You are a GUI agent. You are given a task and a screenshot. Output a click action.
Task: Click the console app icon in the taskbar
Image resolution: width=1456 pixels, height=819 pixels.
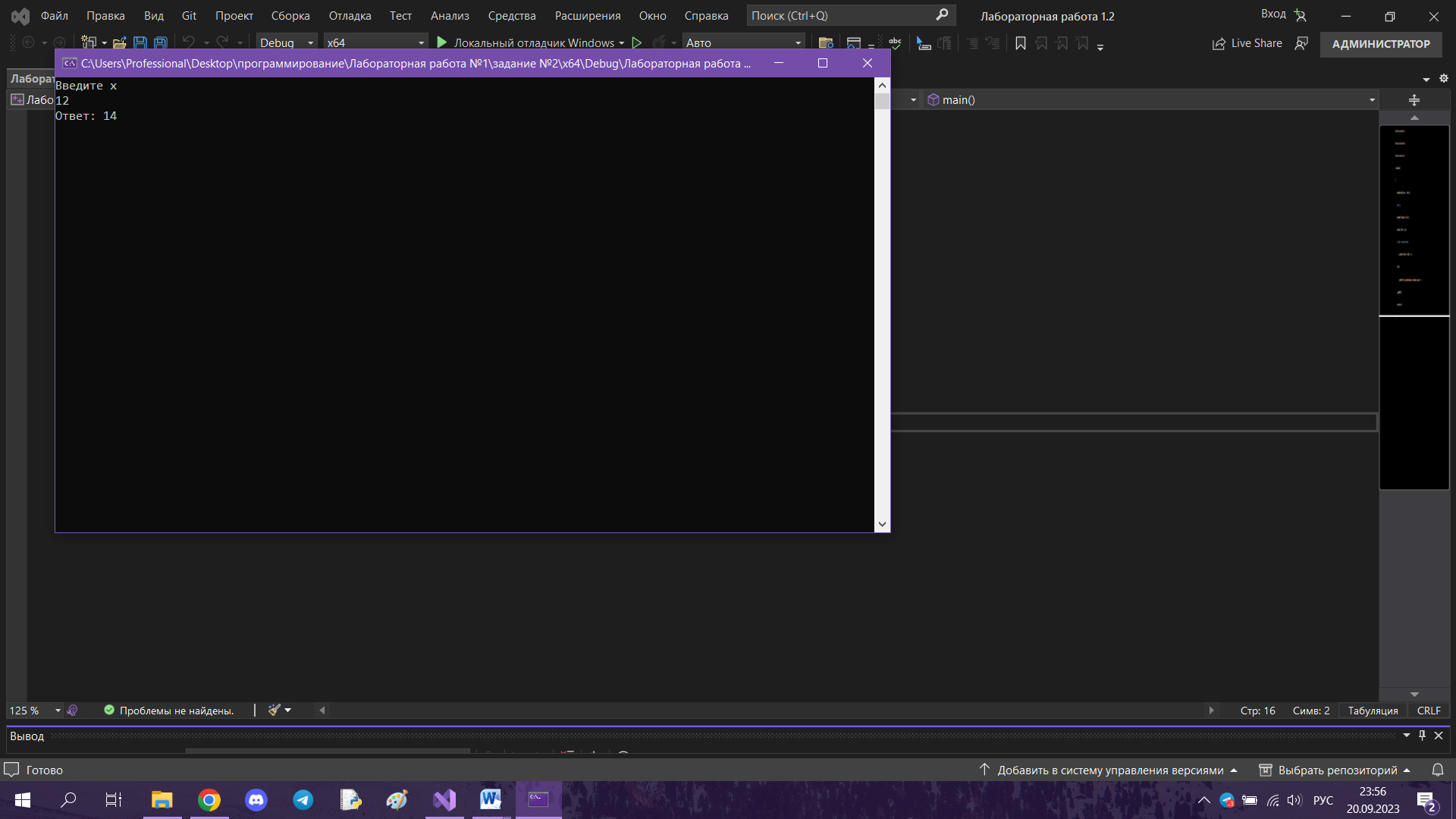click(538, 799)
